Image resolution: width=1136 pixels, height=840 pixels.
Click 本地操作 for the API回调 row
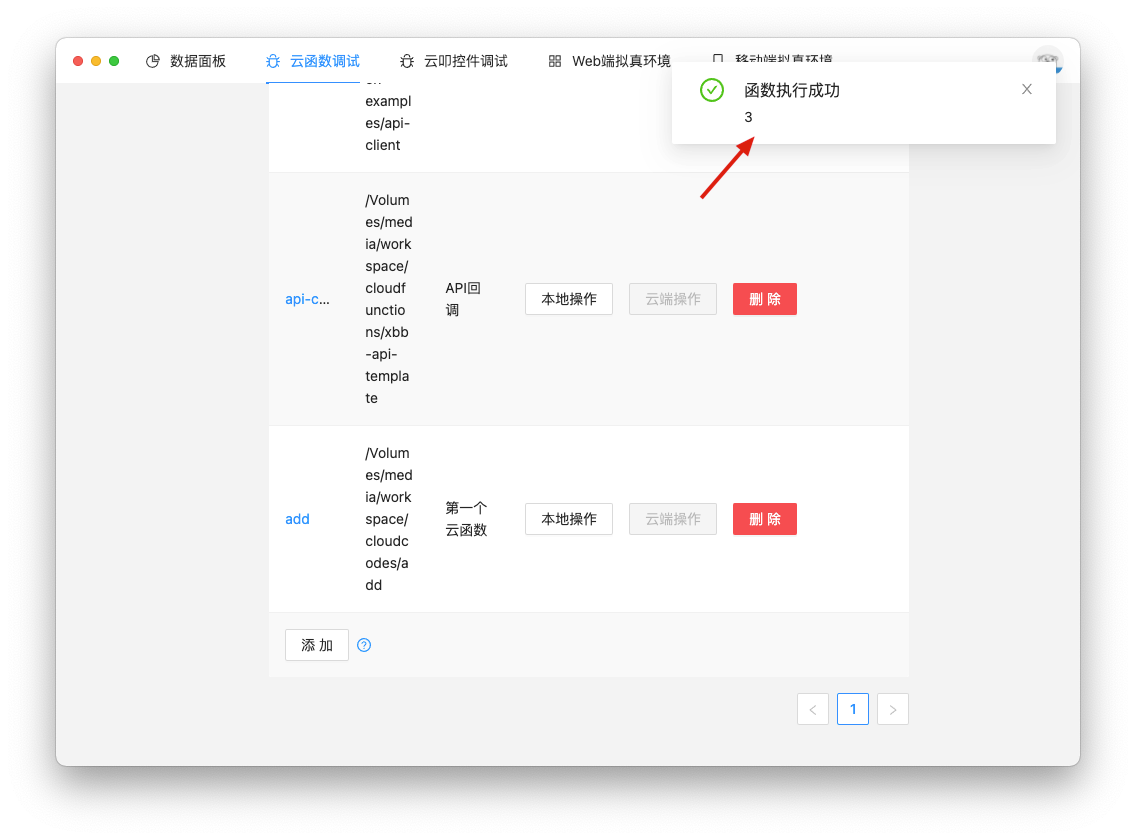[x=568, y=299]
